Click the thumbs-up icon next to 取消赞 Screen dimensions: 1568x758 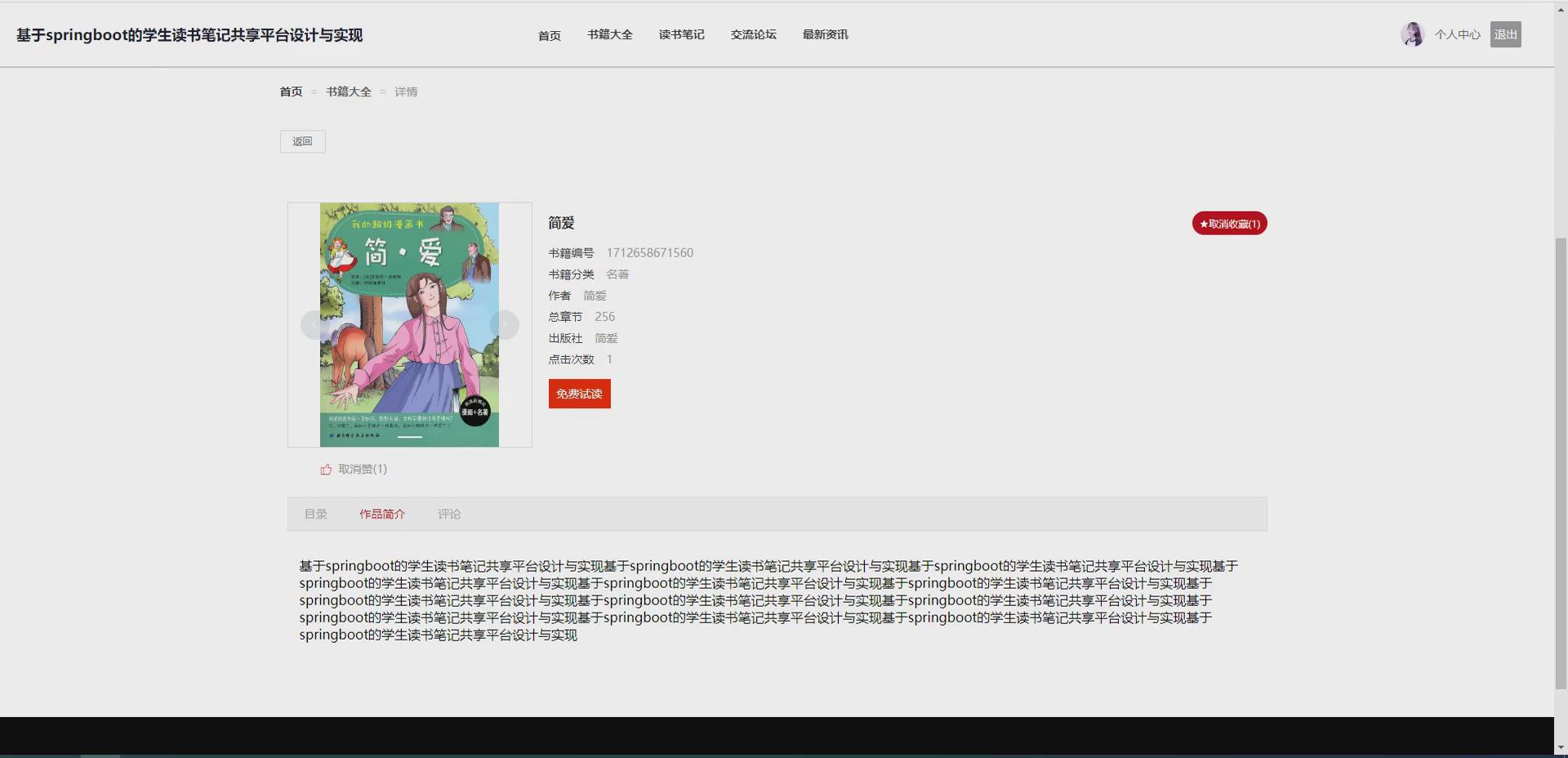pos(324,469)
